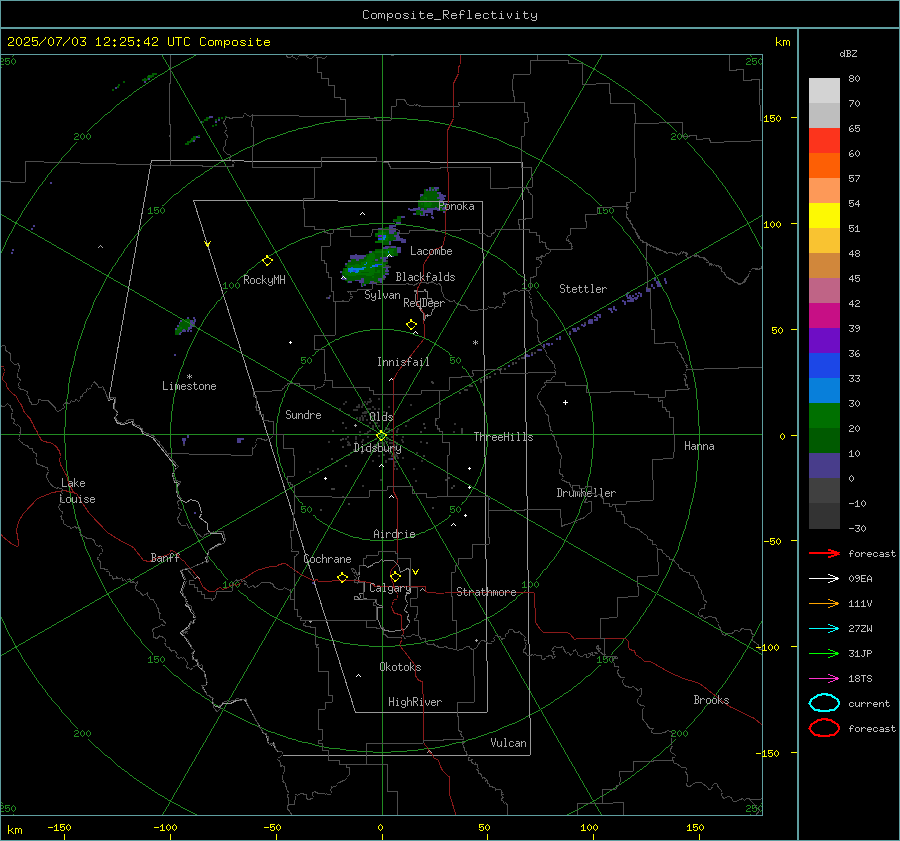The width and height of the screenshot is (900, 841).
Task: Click the cyan current ellipse legend icon
Action: pos(824,703)
